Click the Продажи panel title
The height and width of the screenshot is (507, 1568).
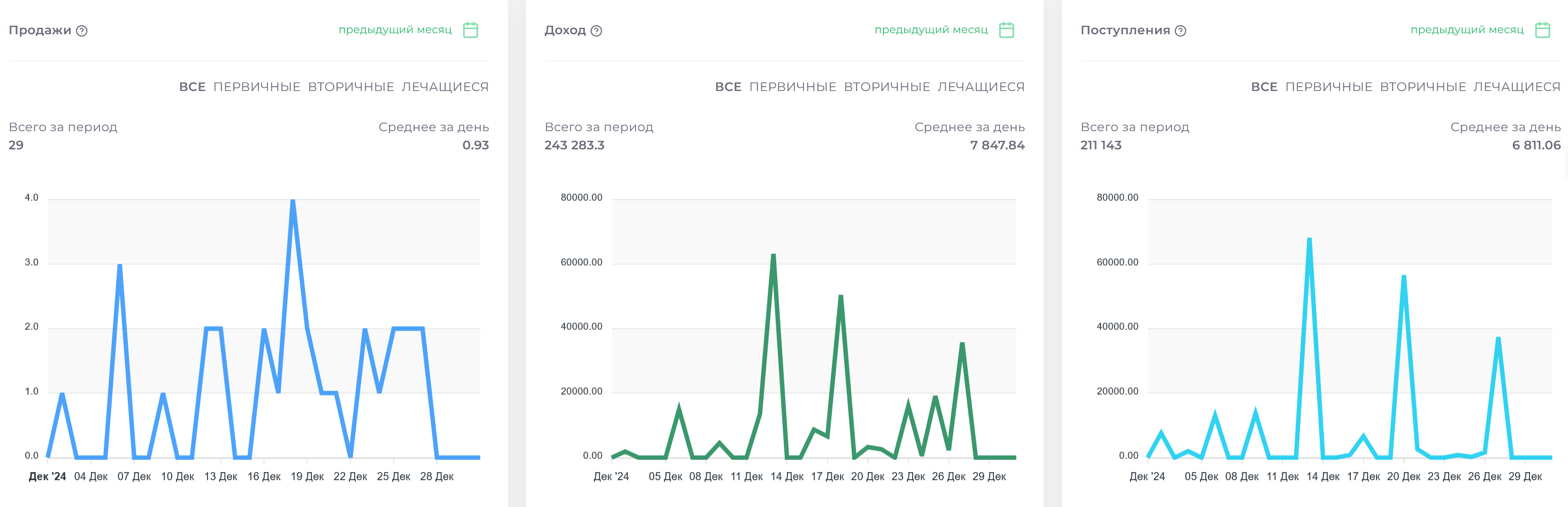coord(40,31)
